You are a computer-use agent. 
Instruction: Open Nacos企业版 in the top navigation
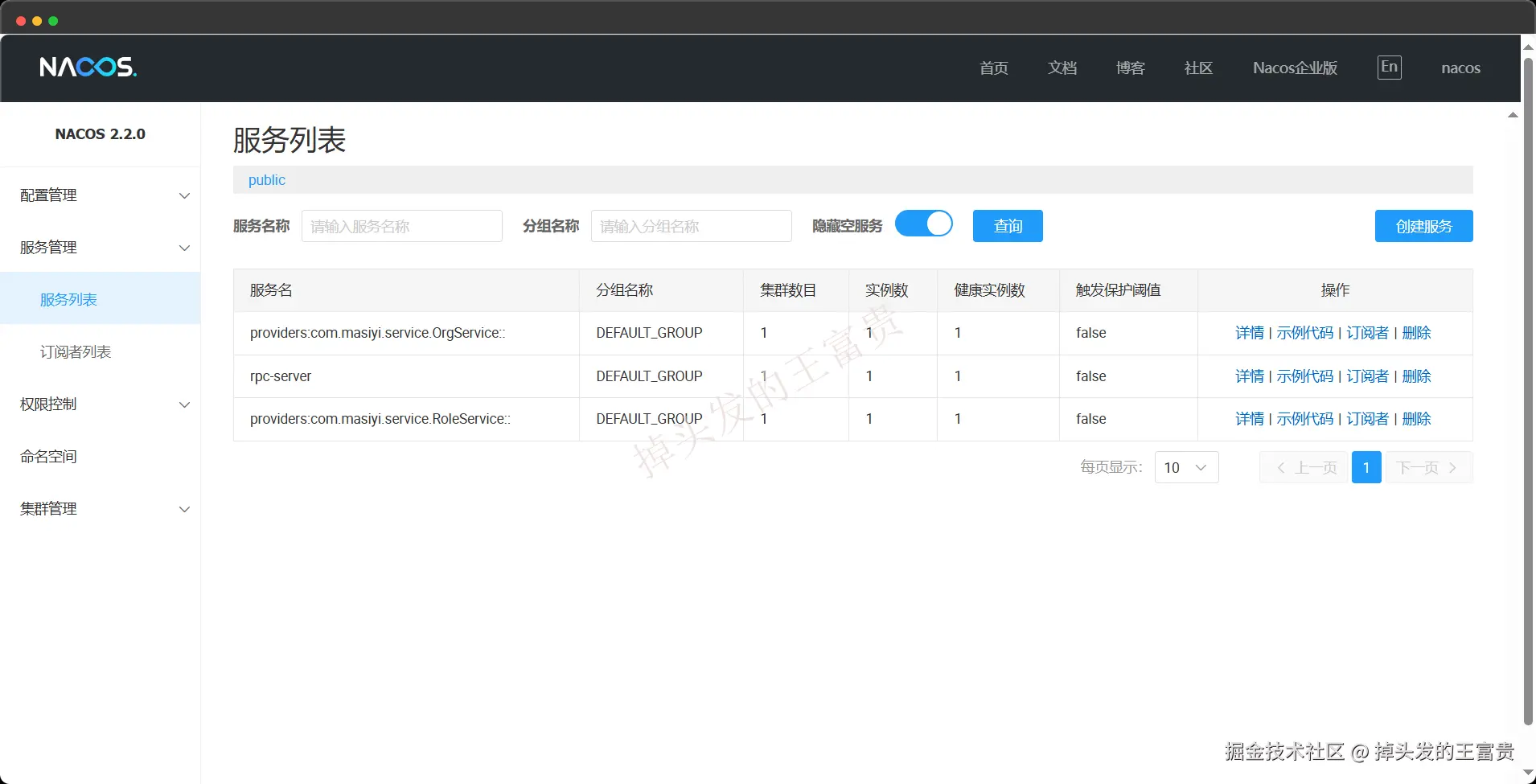click(1295, 68)
